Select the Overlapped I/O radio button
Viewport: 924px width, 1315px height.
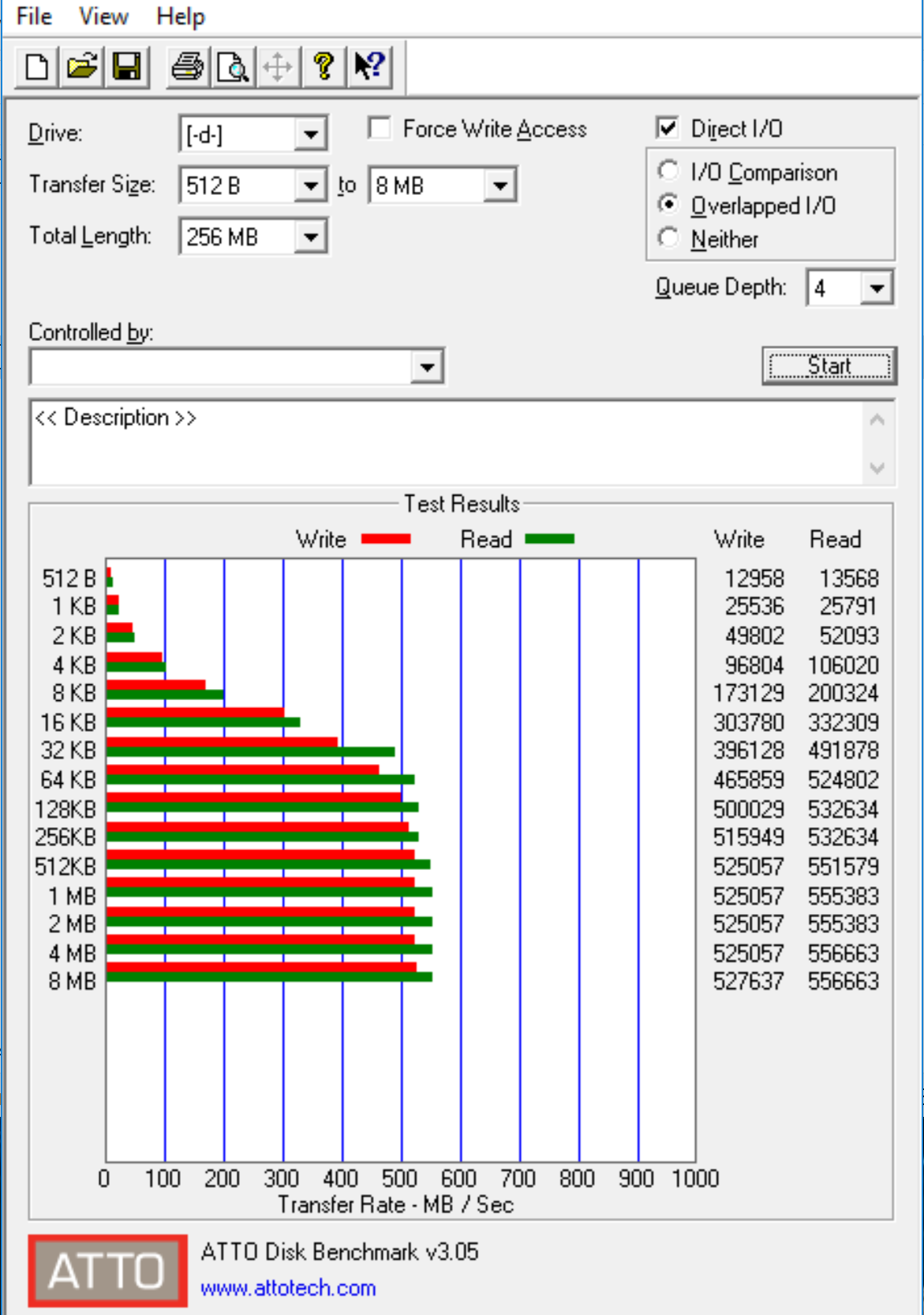(668, 204)
